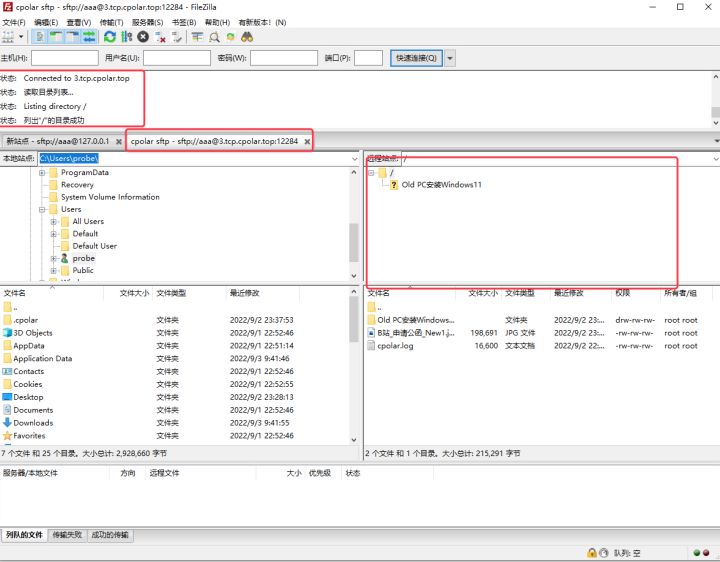This screenshot has width=720, height=562.
Task: Open the Site Manager toolbar icon
Action: [x=10, y=37]
